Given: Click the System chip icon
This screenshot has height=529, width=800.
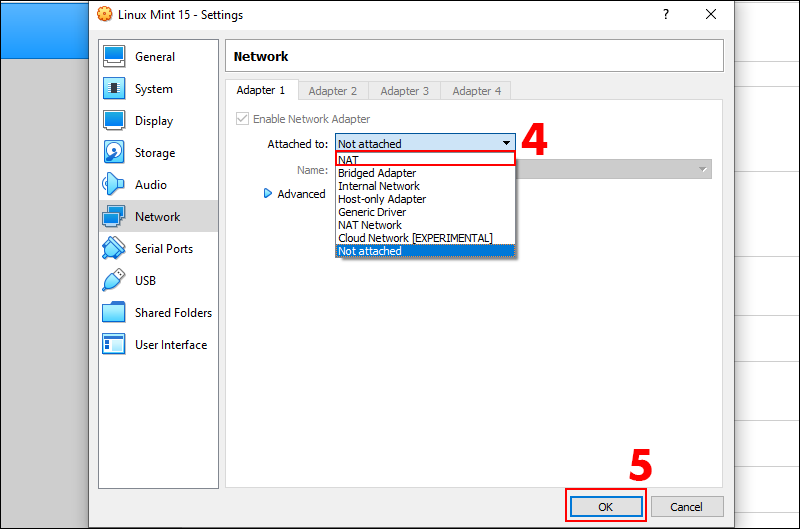Looking at the screenshot, I should pos(114,88).
